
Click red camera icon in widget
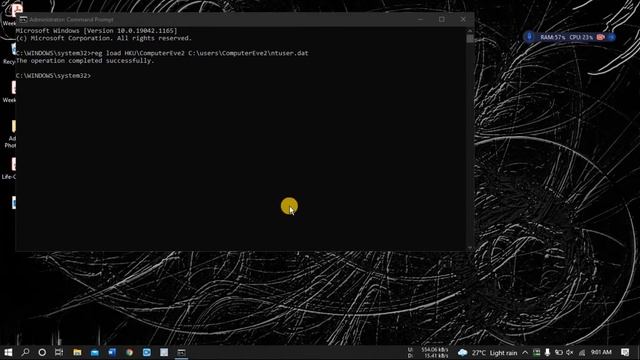[x=600, y=37]
